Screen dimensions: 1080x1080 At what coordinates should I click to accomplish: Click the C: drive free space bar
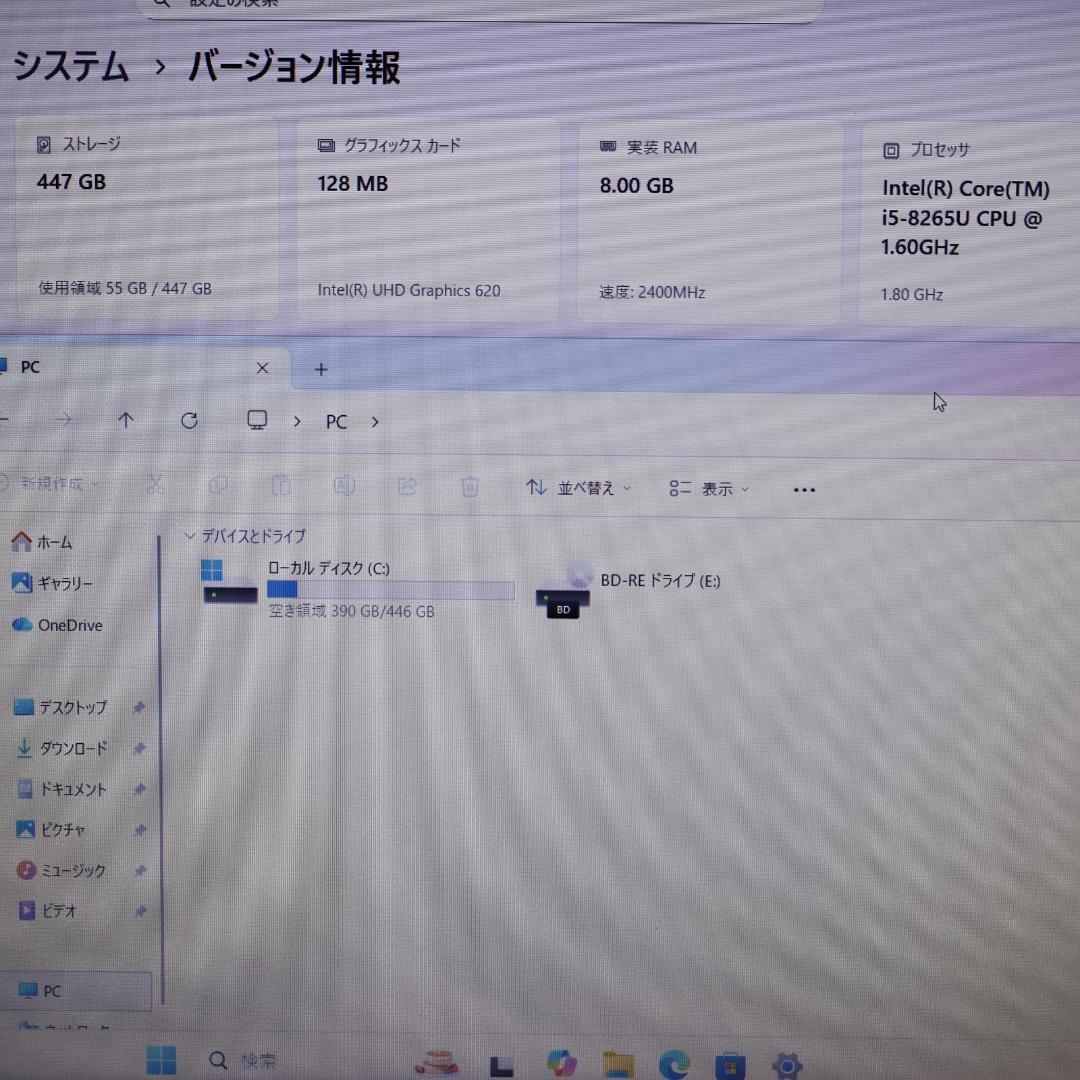click(x=390, y=590)
